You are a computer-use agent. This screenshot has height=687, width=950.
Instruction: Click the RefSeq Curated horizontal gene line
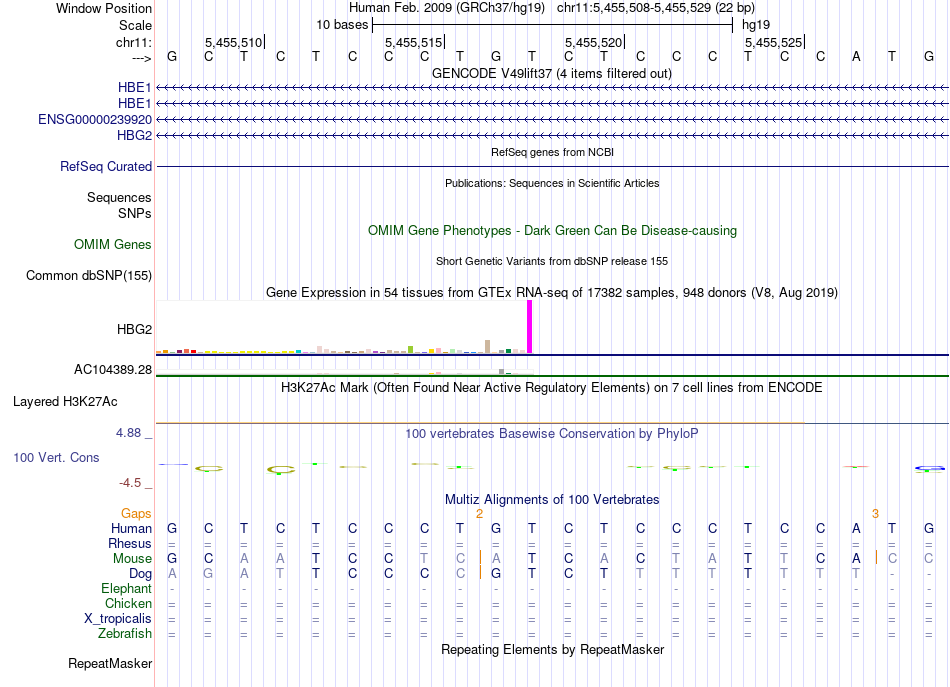[x=553, y=167]
